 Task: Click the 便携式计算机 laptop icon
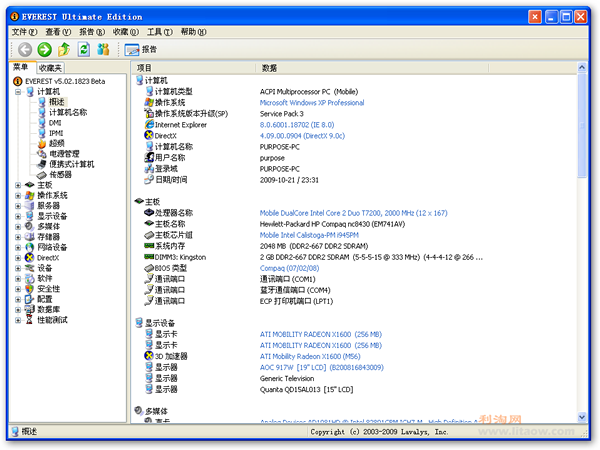42,164
